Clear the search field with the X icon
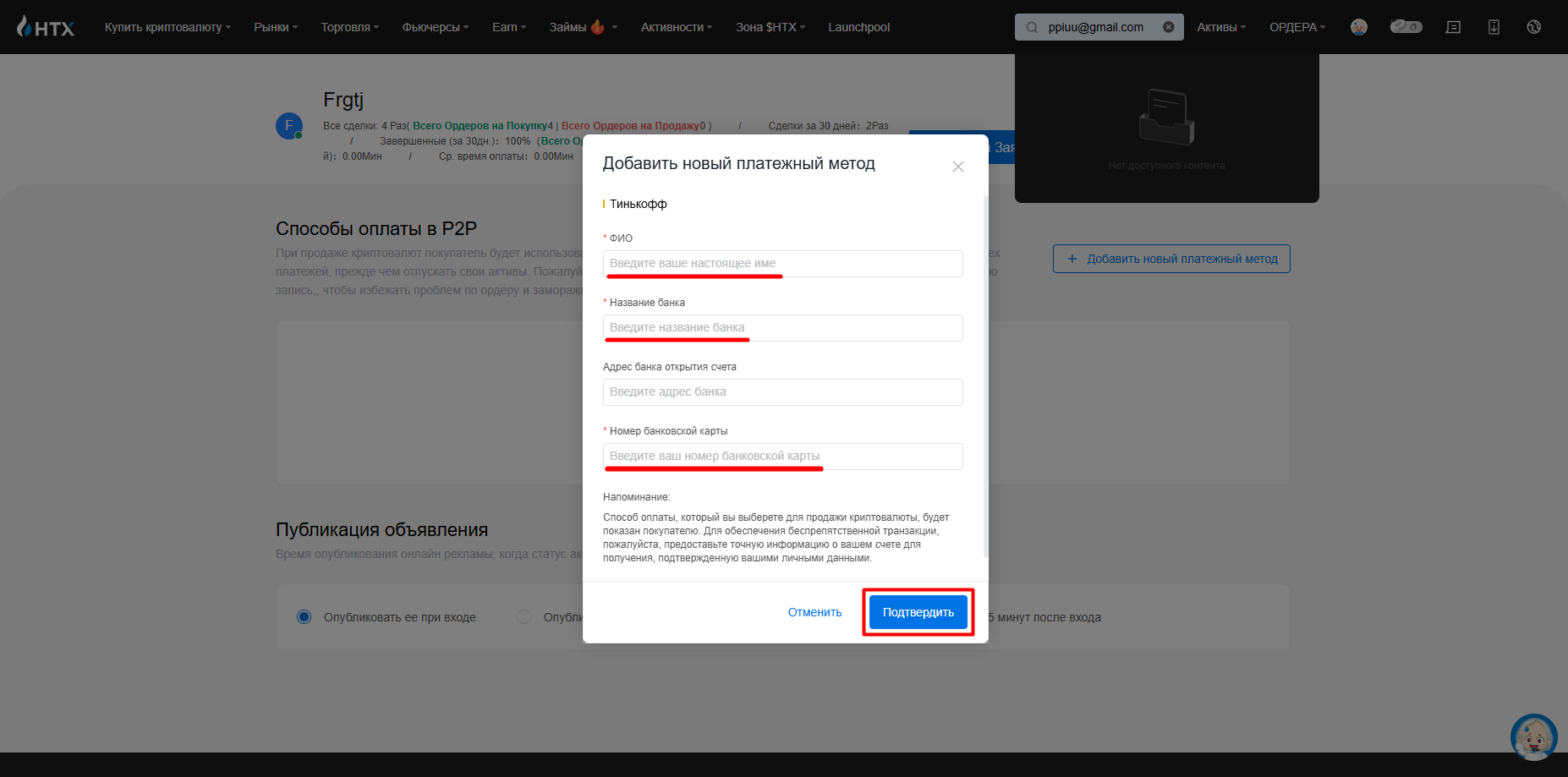This screenshot has width=1568, height=777. point(1169,27)
